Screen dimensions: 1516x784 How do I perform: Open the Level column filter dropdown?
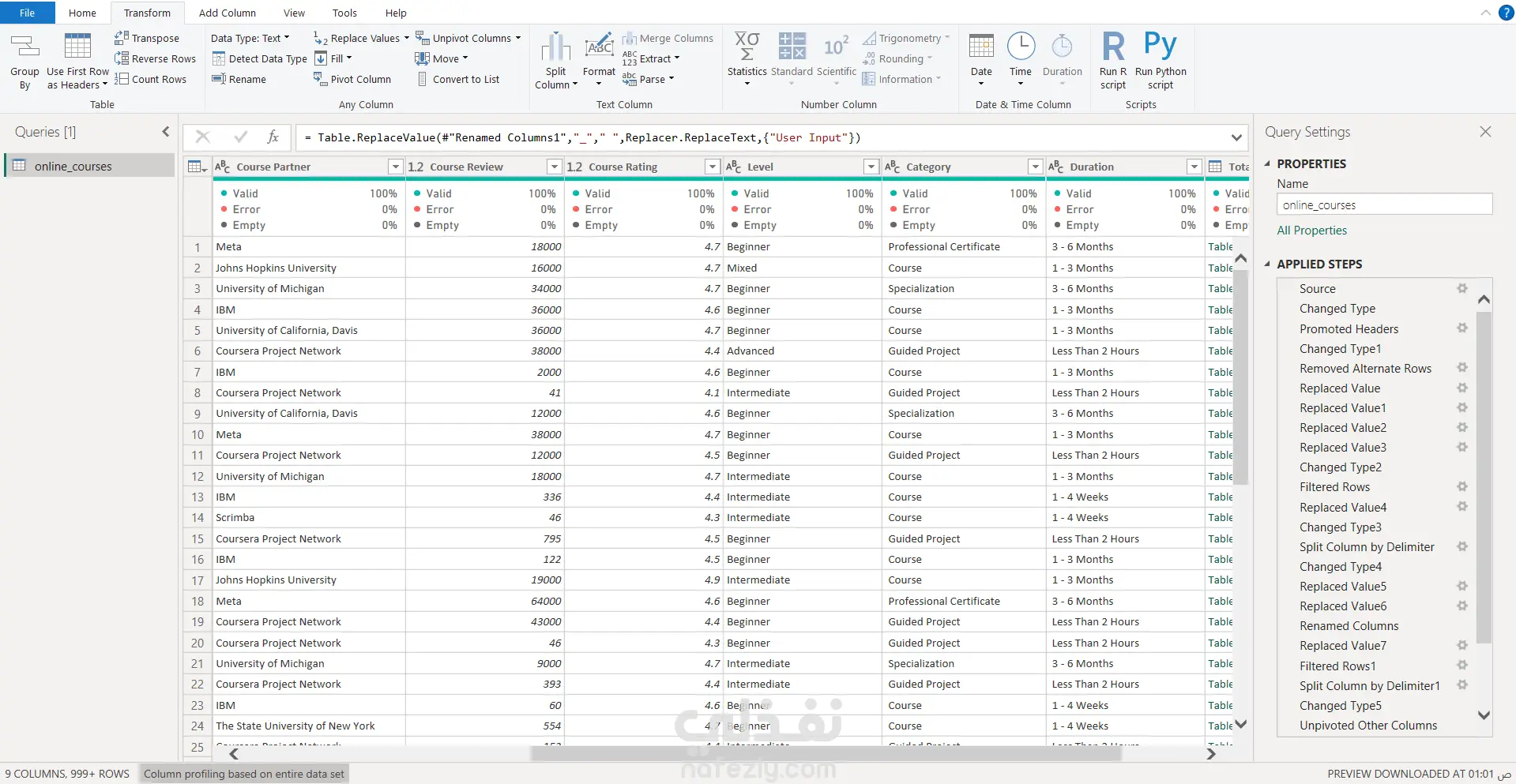click(x=871, y=167)
